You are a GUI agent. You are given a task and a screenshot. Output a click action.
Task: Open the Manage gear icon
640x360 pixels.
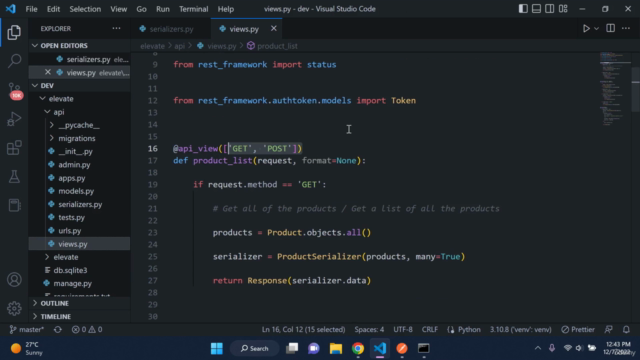point(14,309)
